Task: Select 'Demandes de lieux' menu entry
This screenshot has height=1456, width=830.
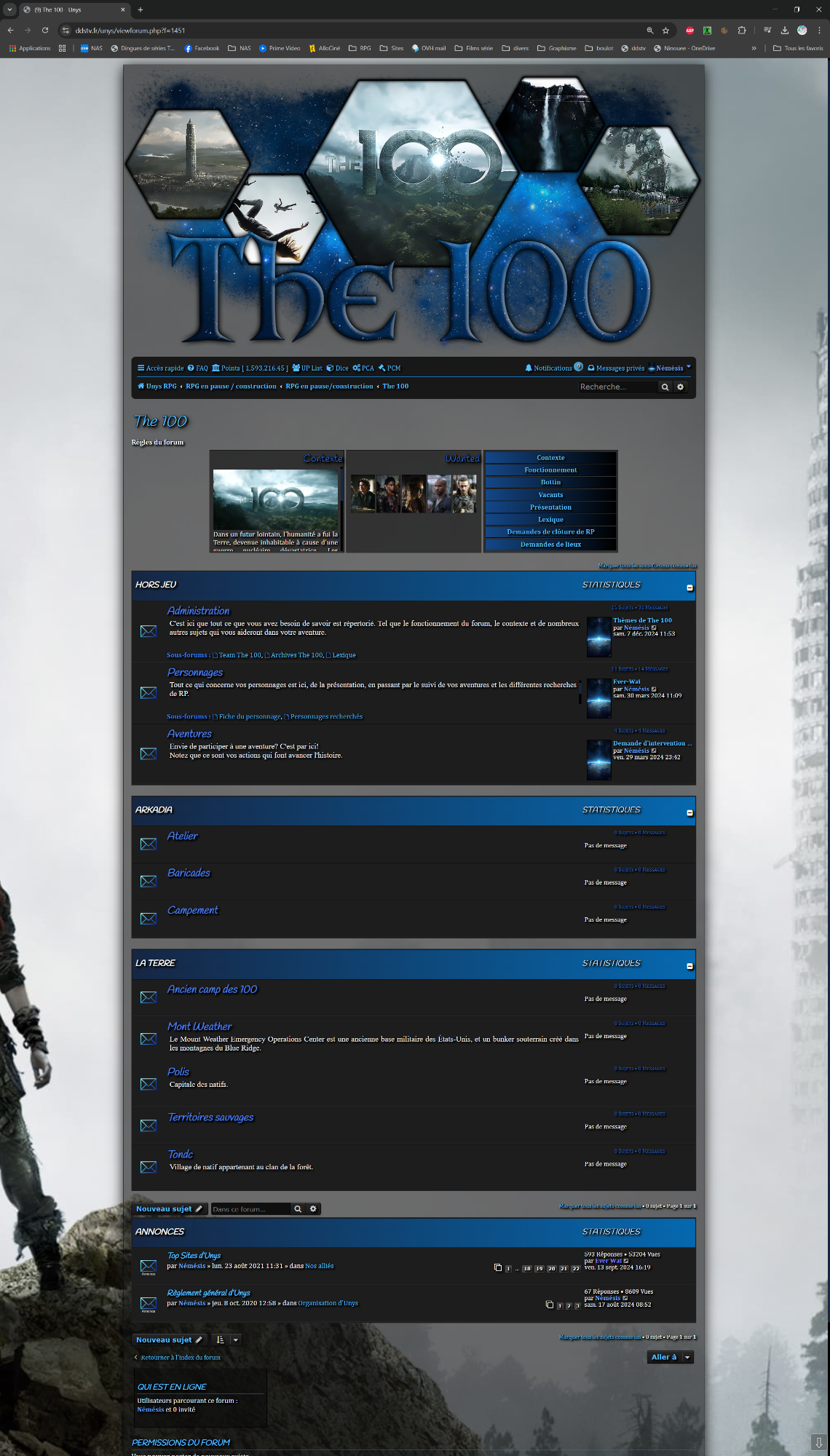Action: (551, 545)
